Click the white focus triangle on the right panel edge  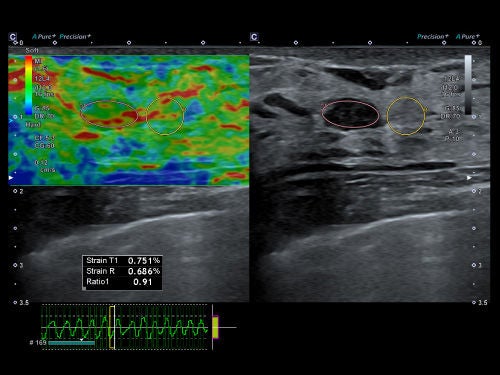coord(469,178)
